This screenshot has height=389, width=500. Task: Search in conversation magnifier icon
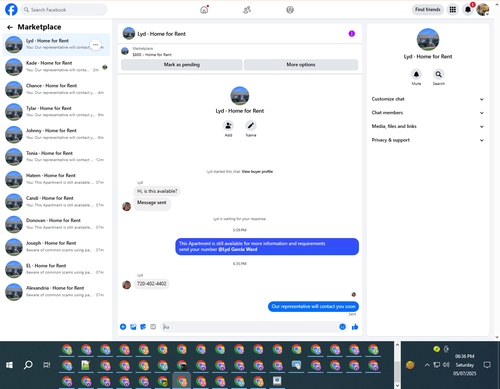(439, 74)
